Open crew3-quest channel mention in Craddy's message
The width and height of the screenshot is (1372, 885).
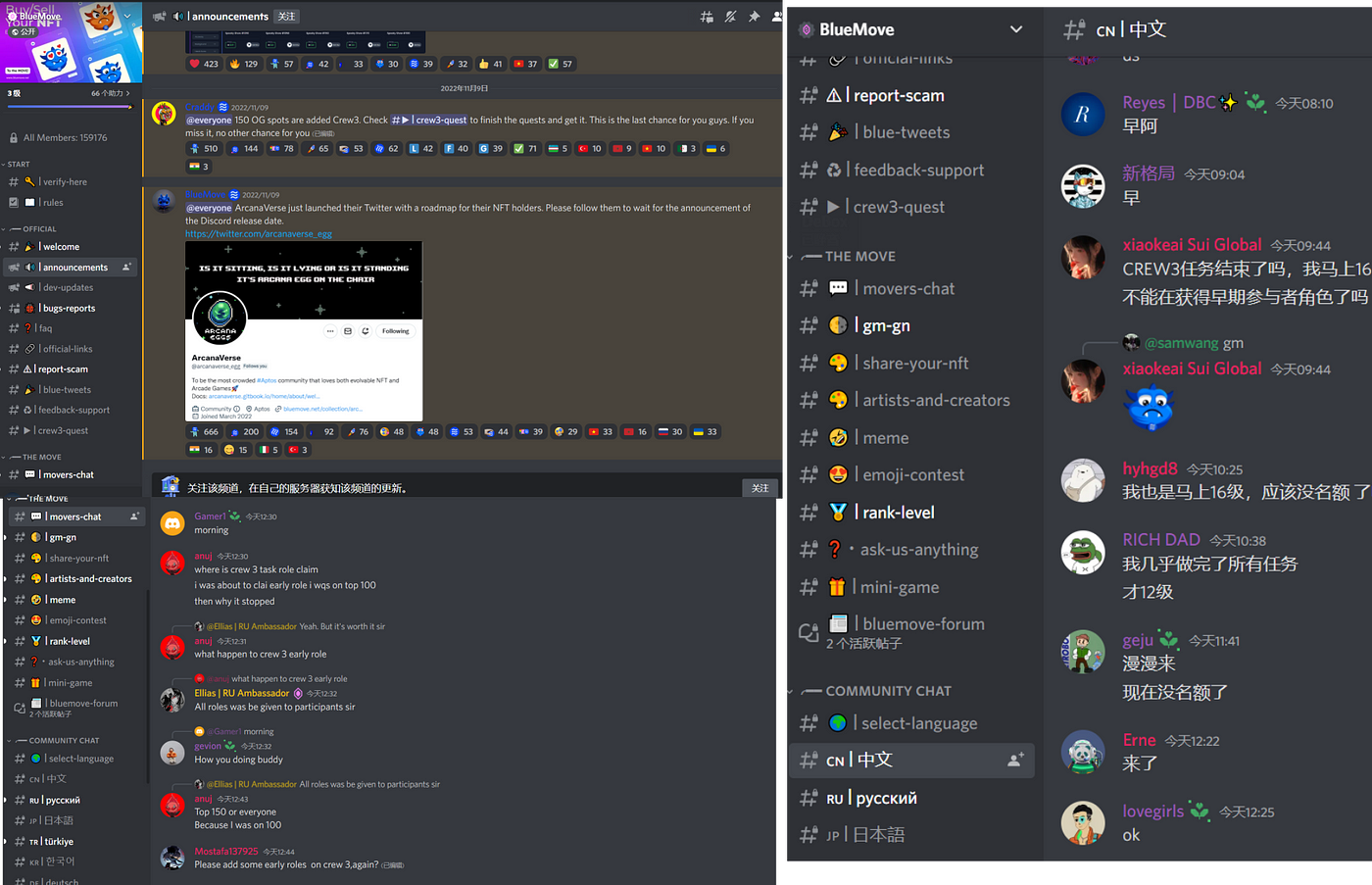429,121
